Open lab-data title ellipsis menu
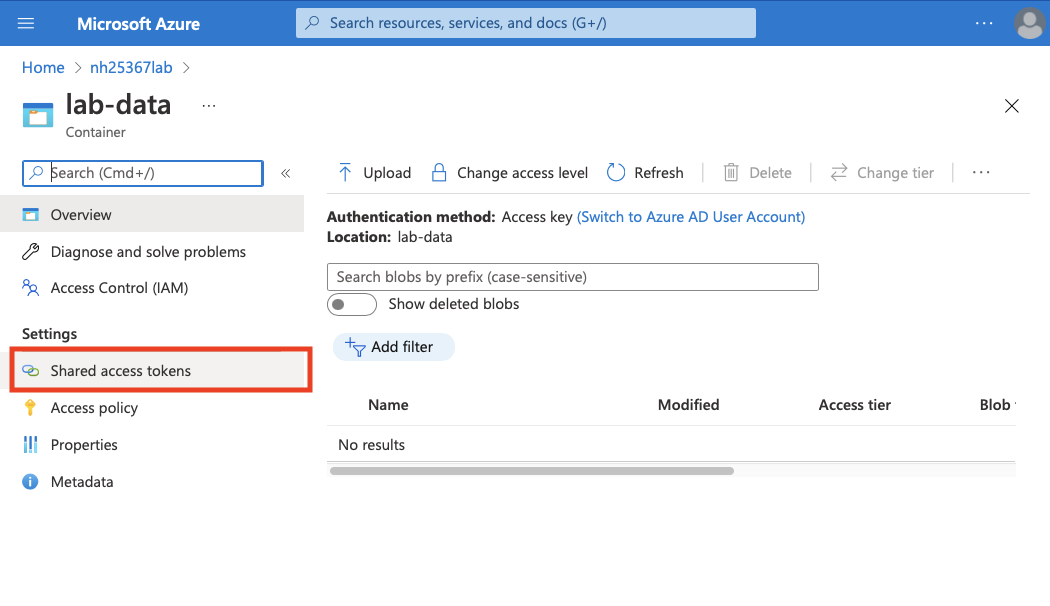The image size is (1050, 606). [208, 106]
